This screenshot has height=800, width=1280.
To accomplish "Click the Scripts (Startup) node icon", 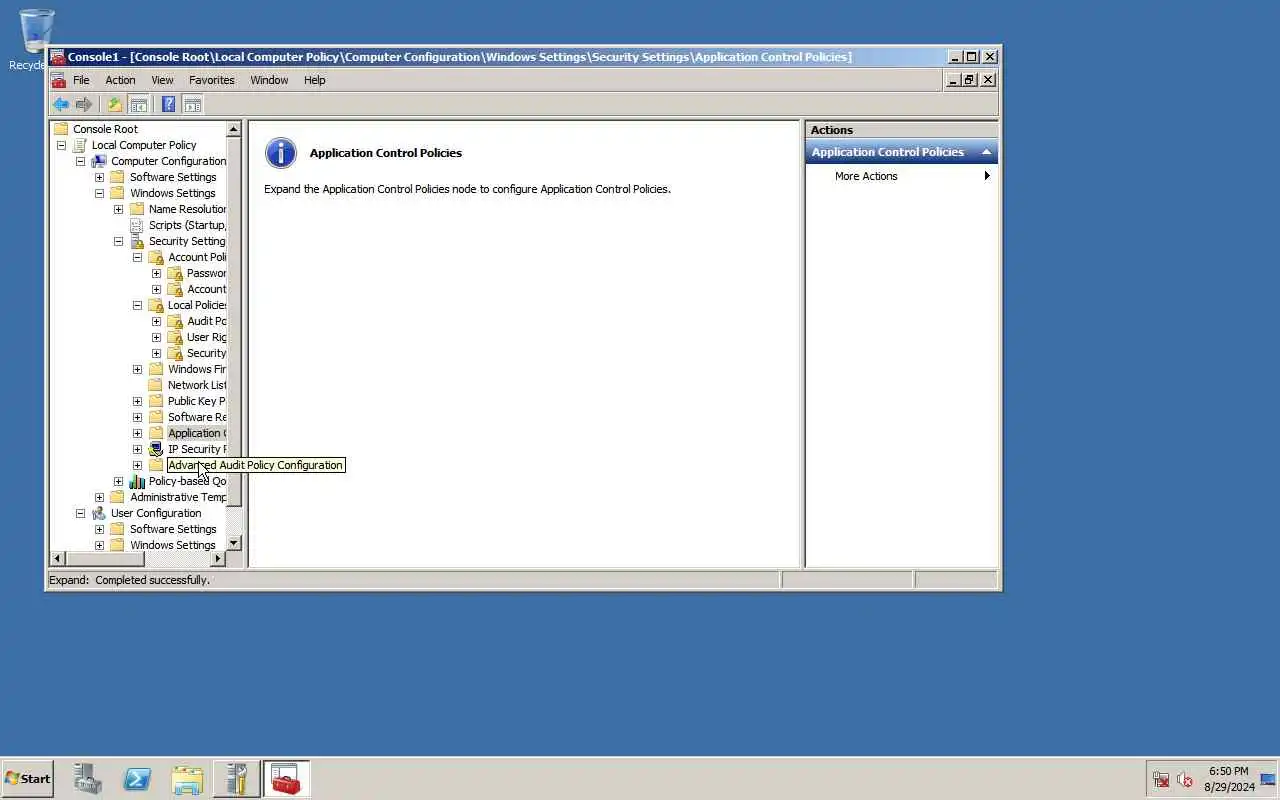I will pyautogui.click(x=137, y=225).
